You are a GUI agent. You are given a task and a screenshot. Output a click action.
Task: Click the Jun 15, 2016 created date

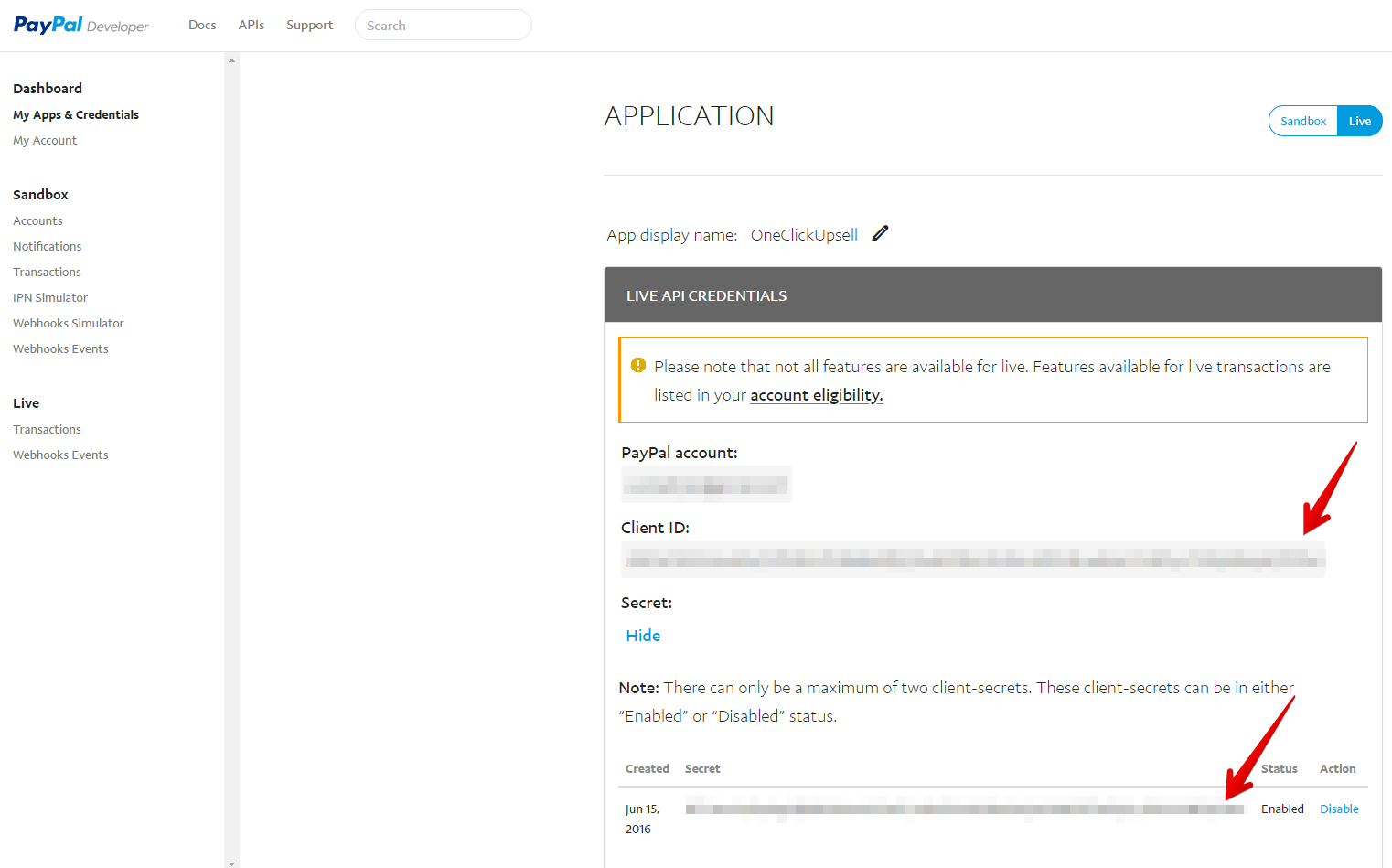point(642,819)
